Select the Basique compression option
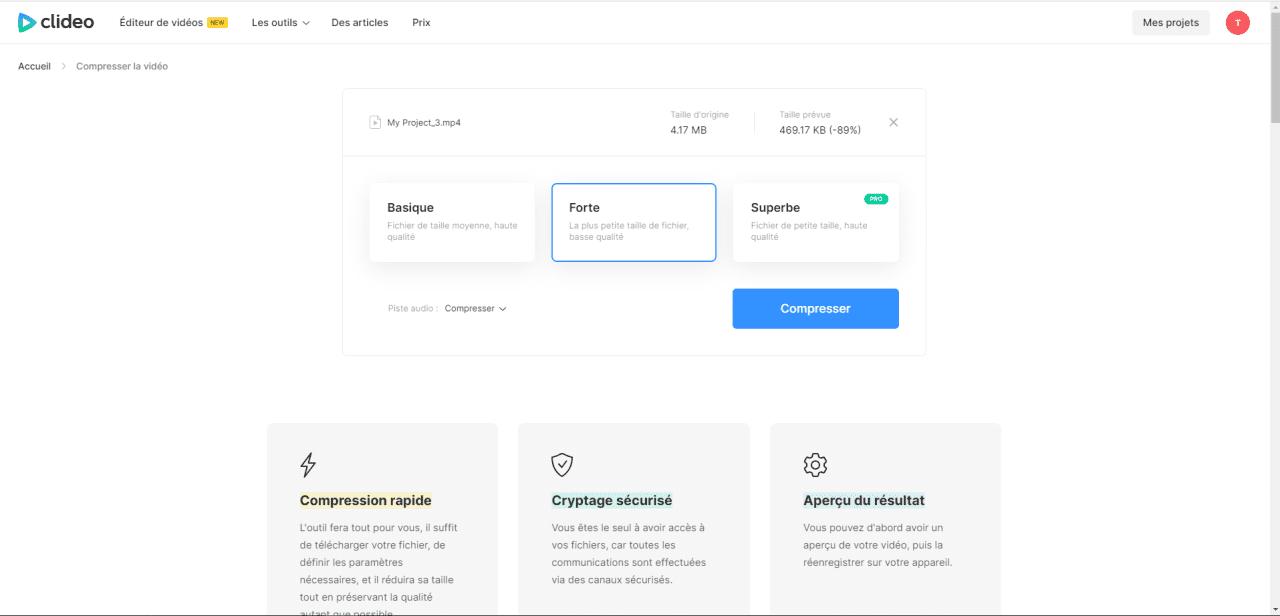 [x=452, y=222]
